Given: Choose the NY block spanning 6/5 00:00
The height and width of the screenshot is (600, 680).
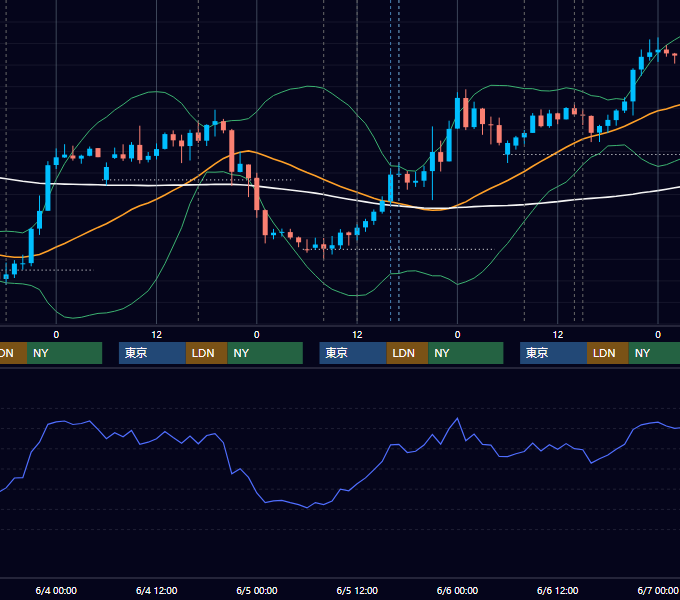Looking at the screenshot, I should pos(265,353).
